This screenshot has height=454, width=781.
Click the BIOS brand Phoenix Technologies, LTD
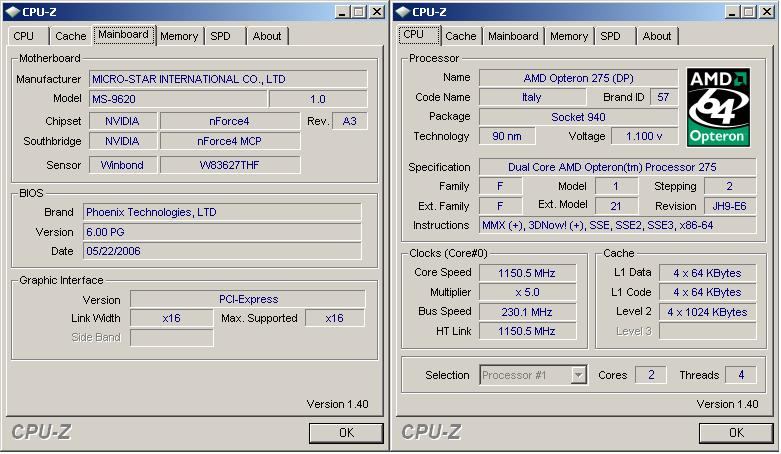(x=222, y=212)
